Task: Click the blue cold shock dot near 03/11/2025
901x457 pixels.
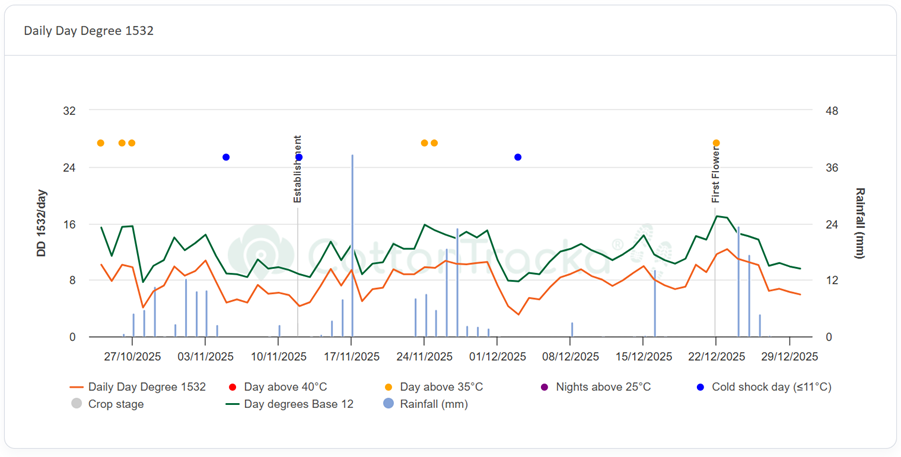Action: click(x=226, y=157)
